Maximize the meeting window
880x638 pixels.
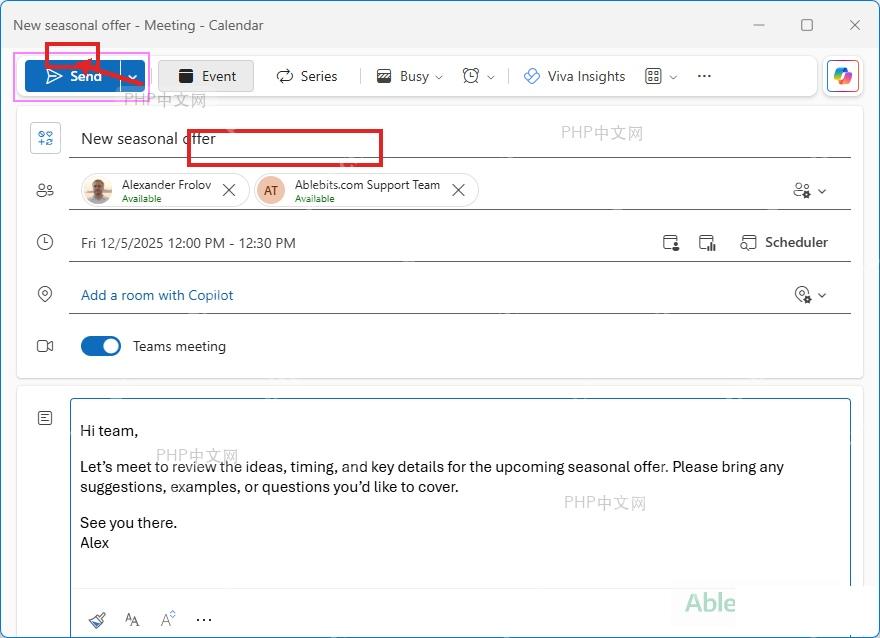(806, 25)
